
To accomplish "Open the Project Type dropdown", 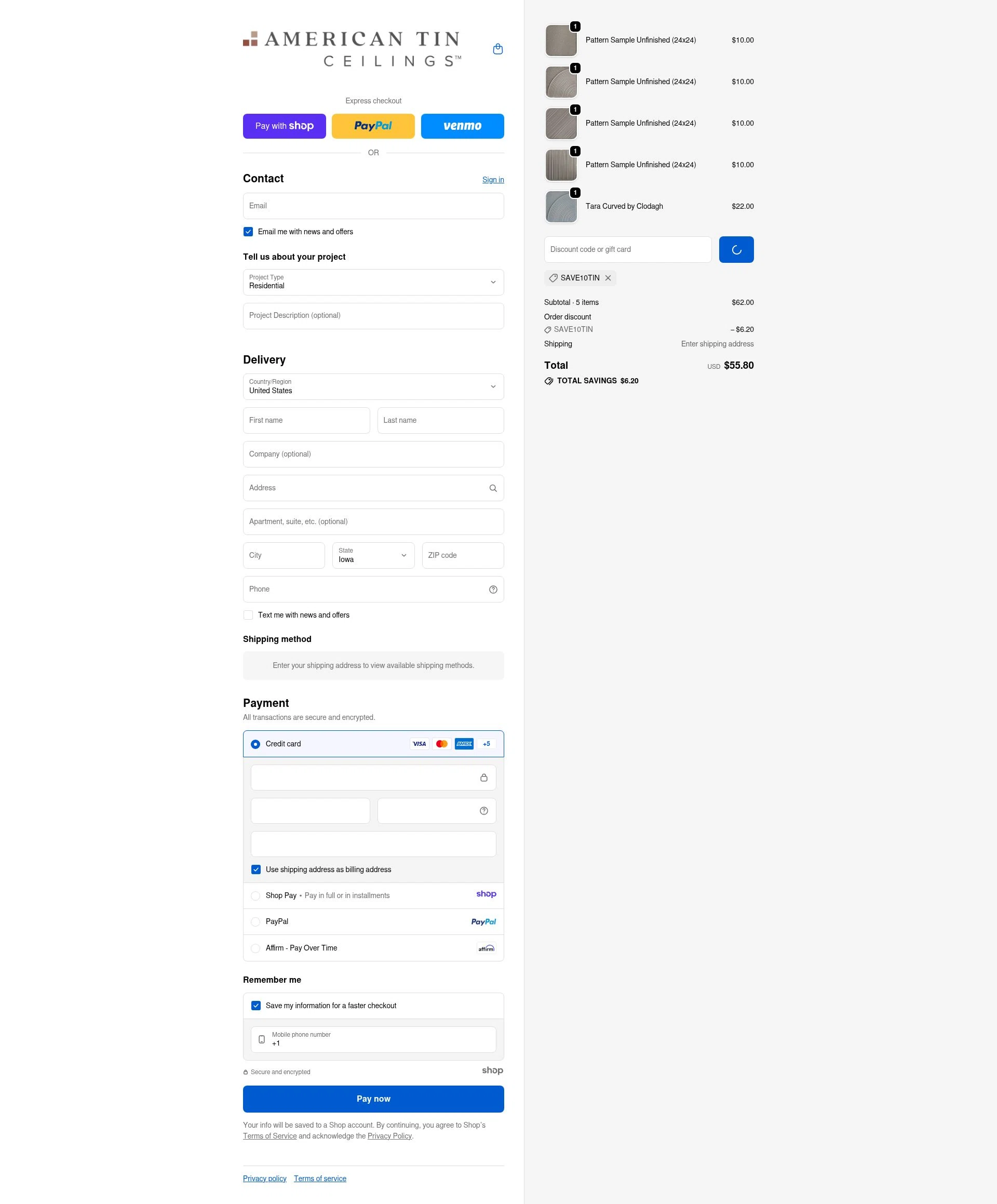I will [373, 283].
